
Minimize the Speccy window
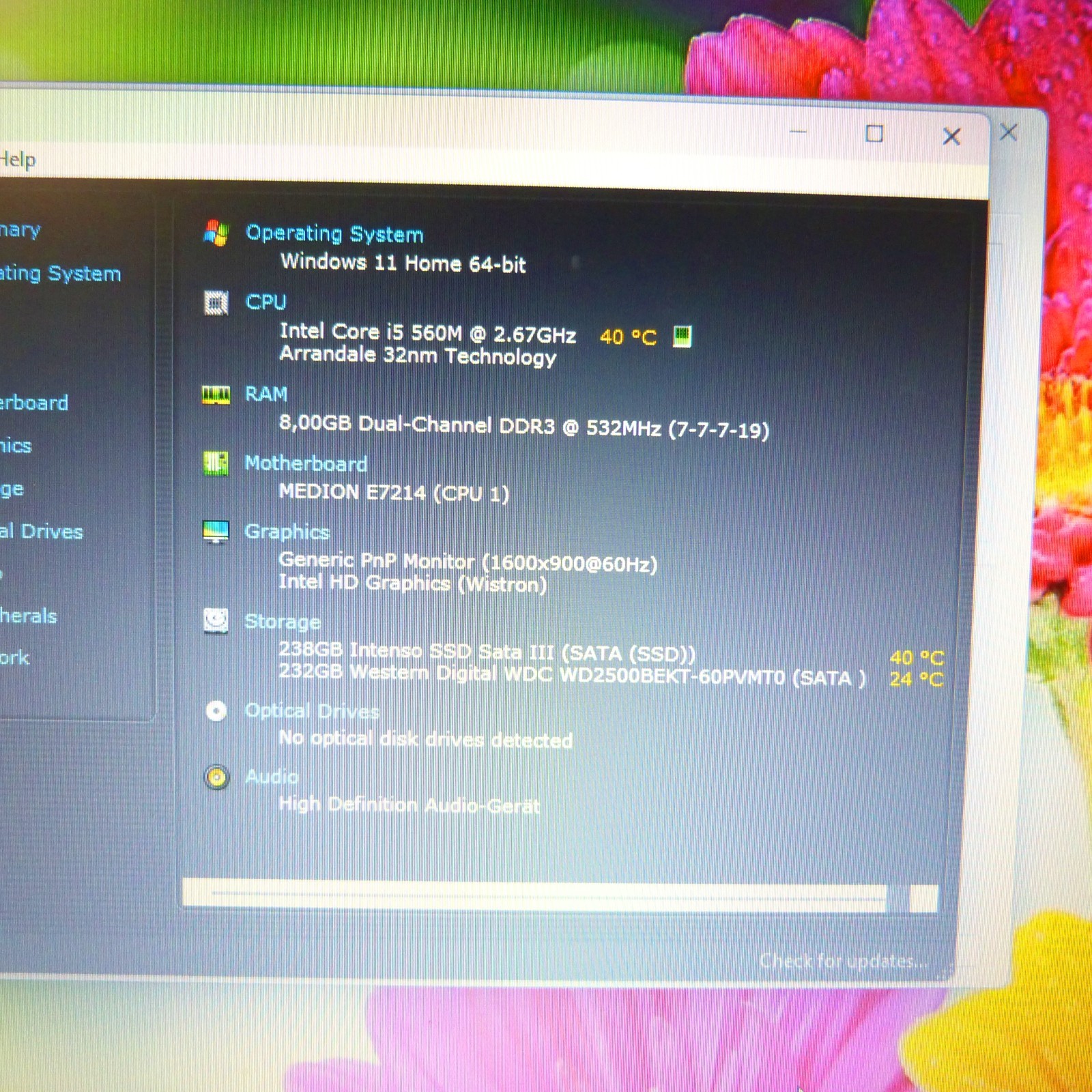798,132
